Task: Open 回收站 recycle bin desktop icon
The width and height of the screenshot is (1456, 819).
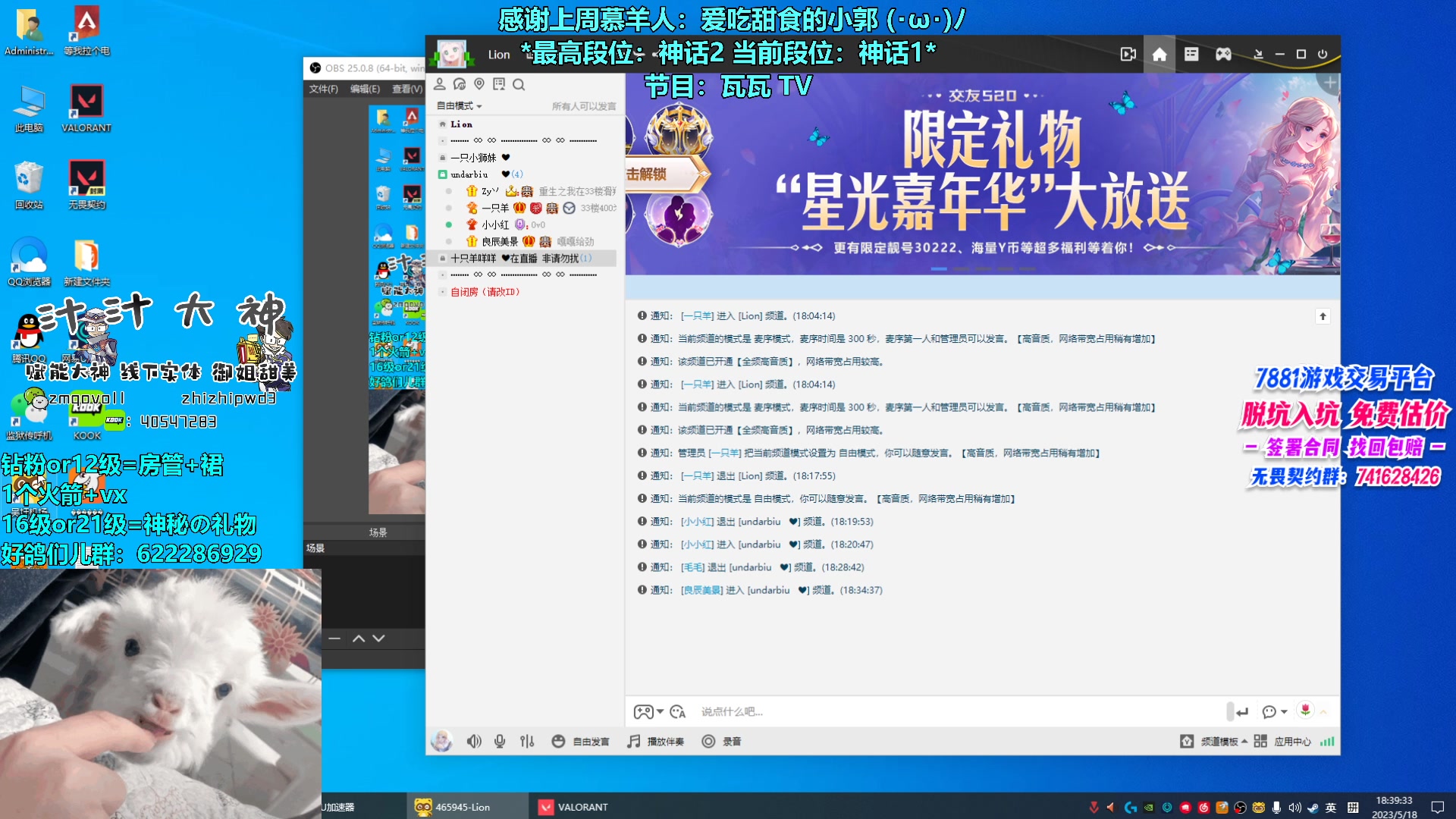Action: 29,185
